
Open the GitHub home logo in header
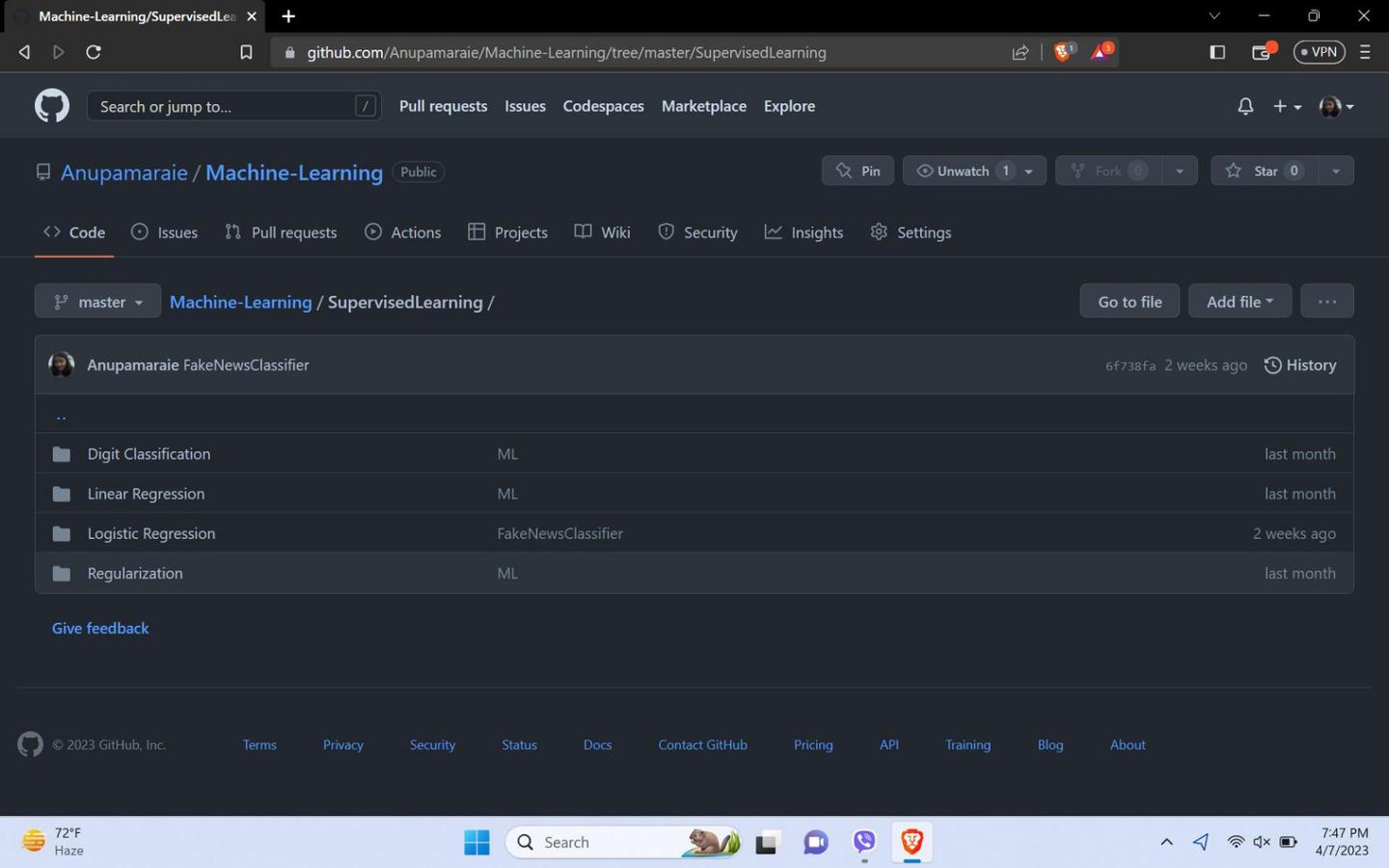coord(52,106)
